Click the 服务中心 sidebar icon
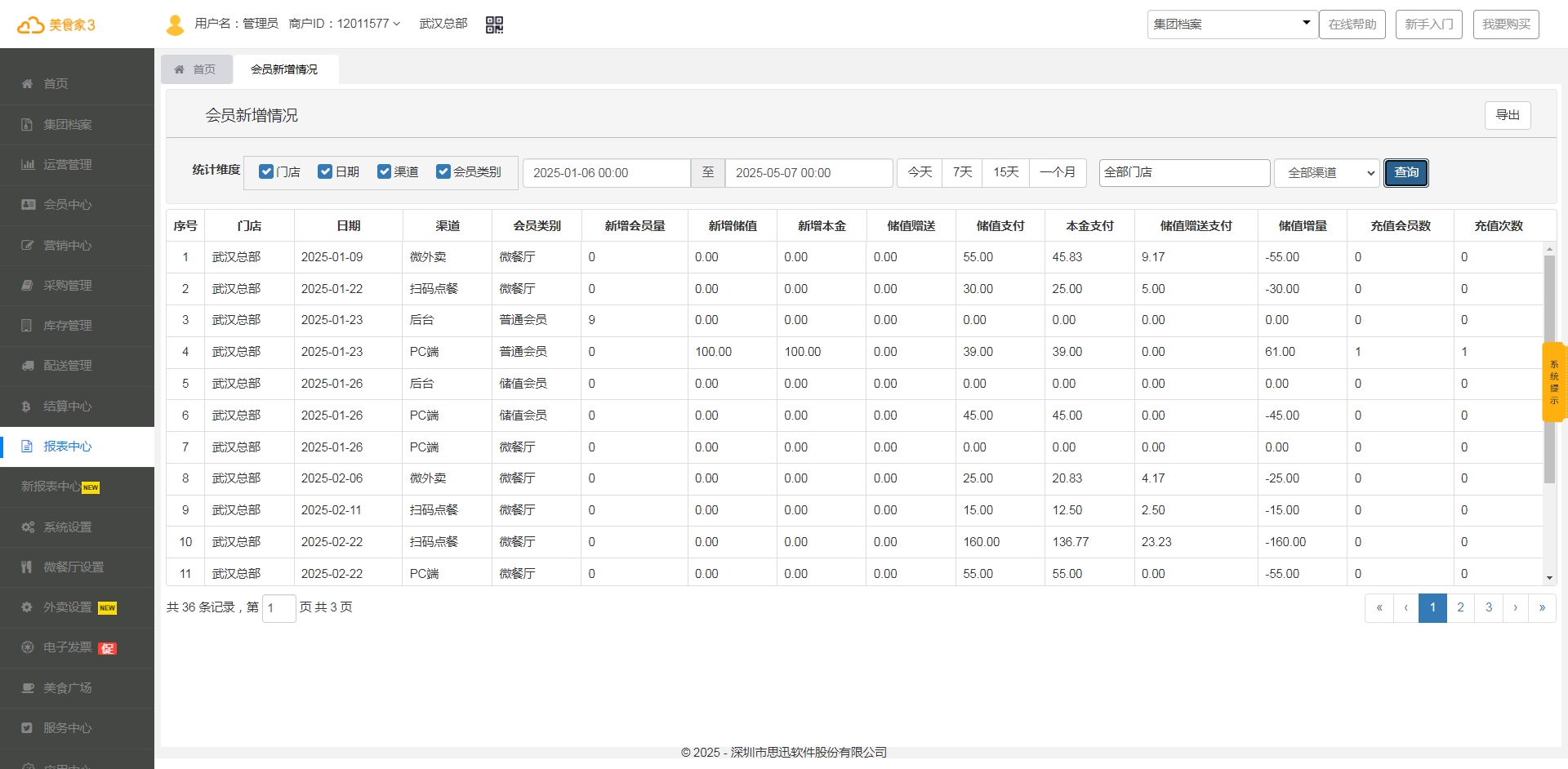Screen dimensions: 1568x769 [x=27, y=728]
